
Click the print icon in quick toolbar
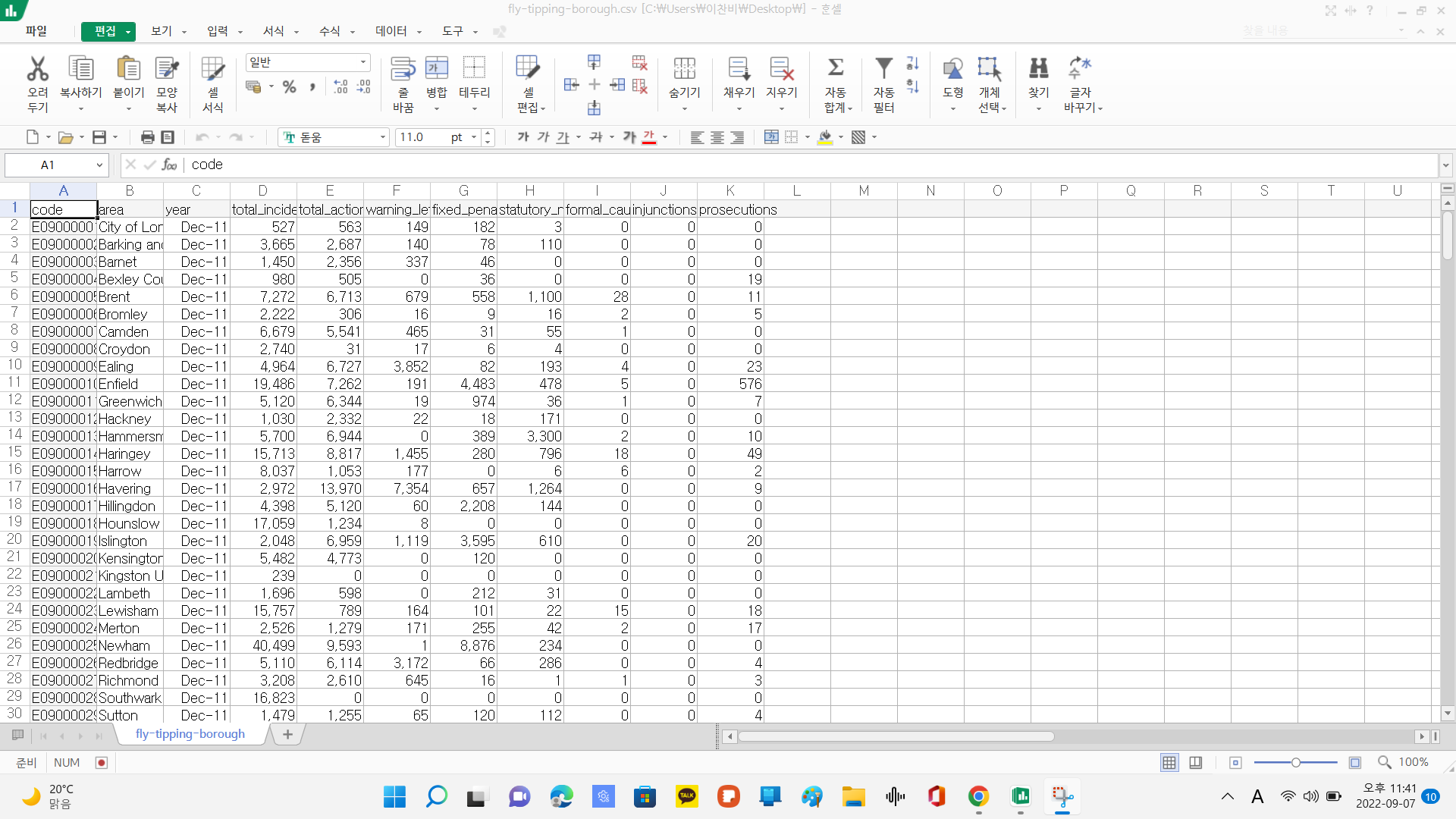click(147, 137)
